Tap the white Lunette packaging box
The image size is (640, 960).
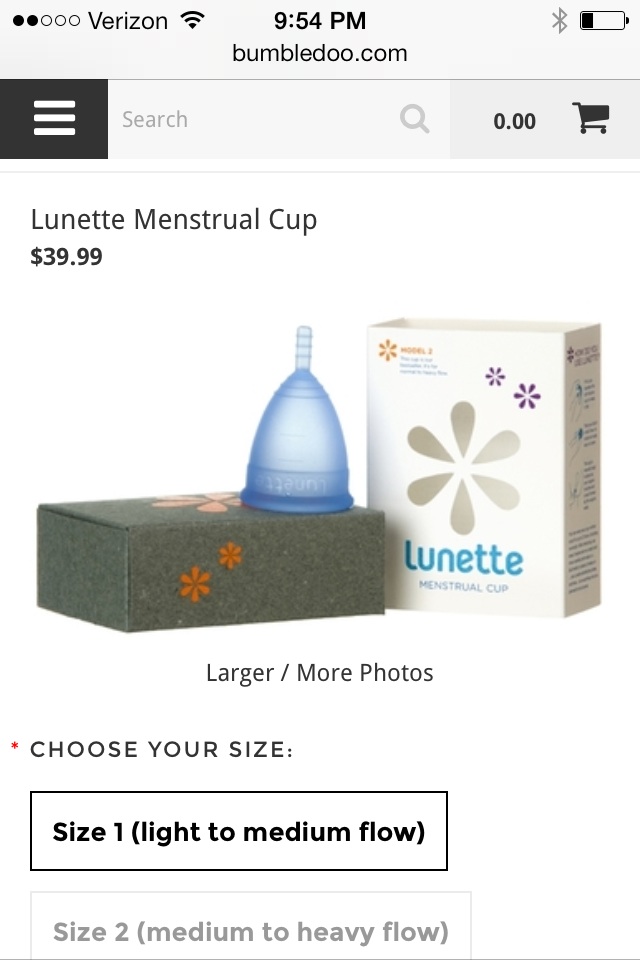coord(484,467)
